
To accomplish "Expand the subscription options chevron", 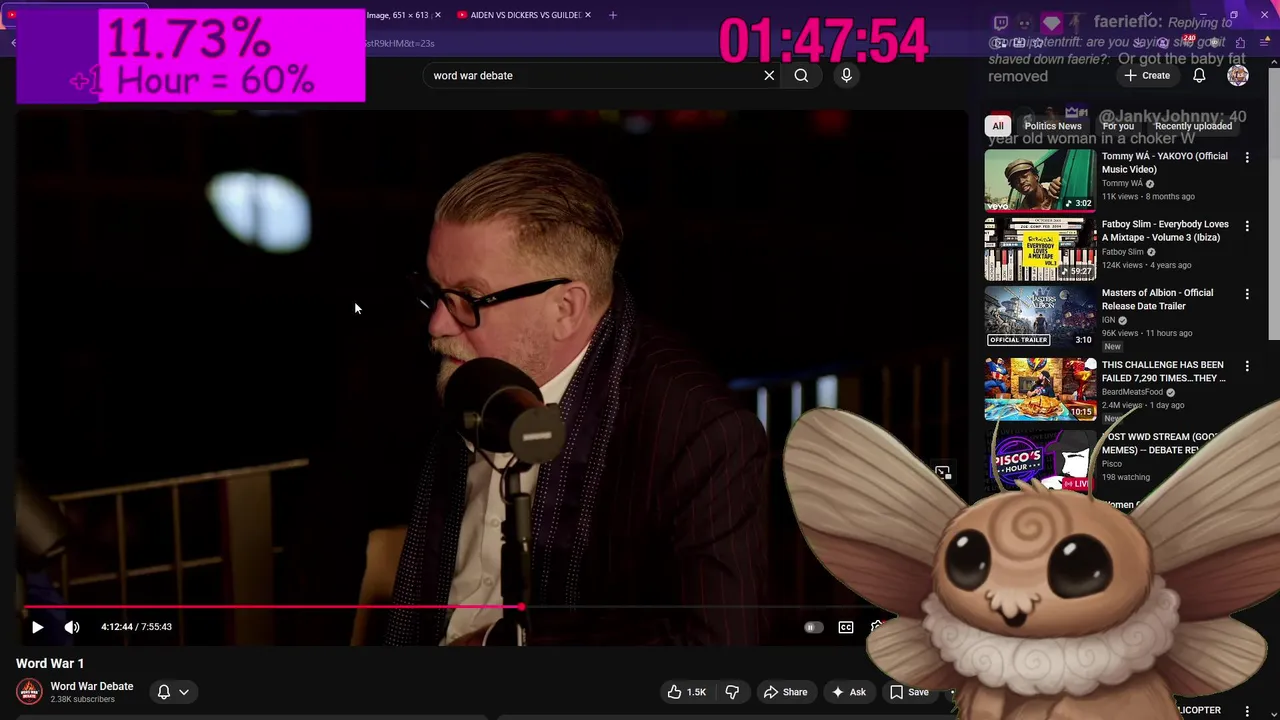I will (x=184, y=692).
